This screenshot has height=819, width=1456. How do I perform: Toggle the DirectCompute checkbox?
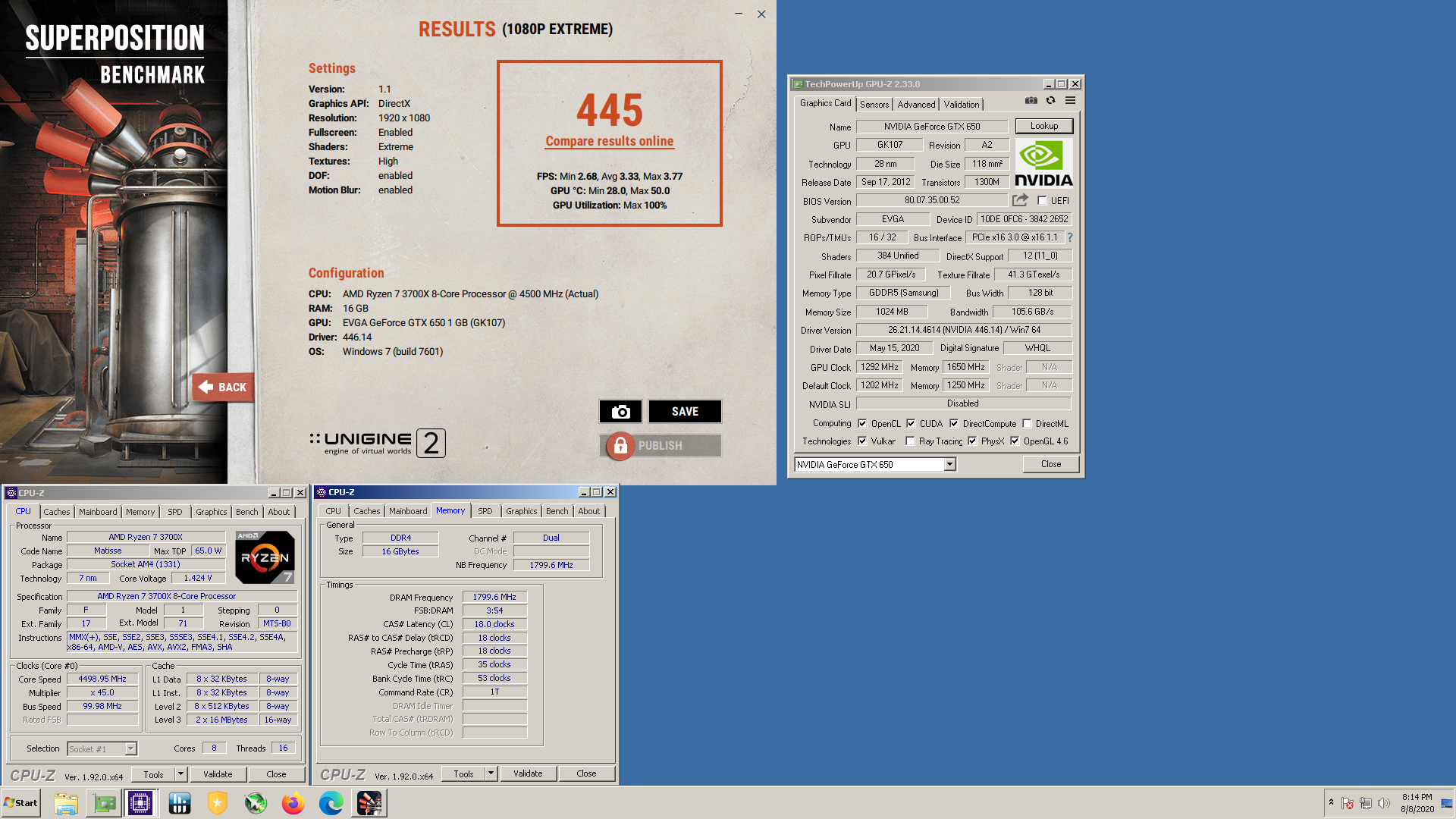954,424
